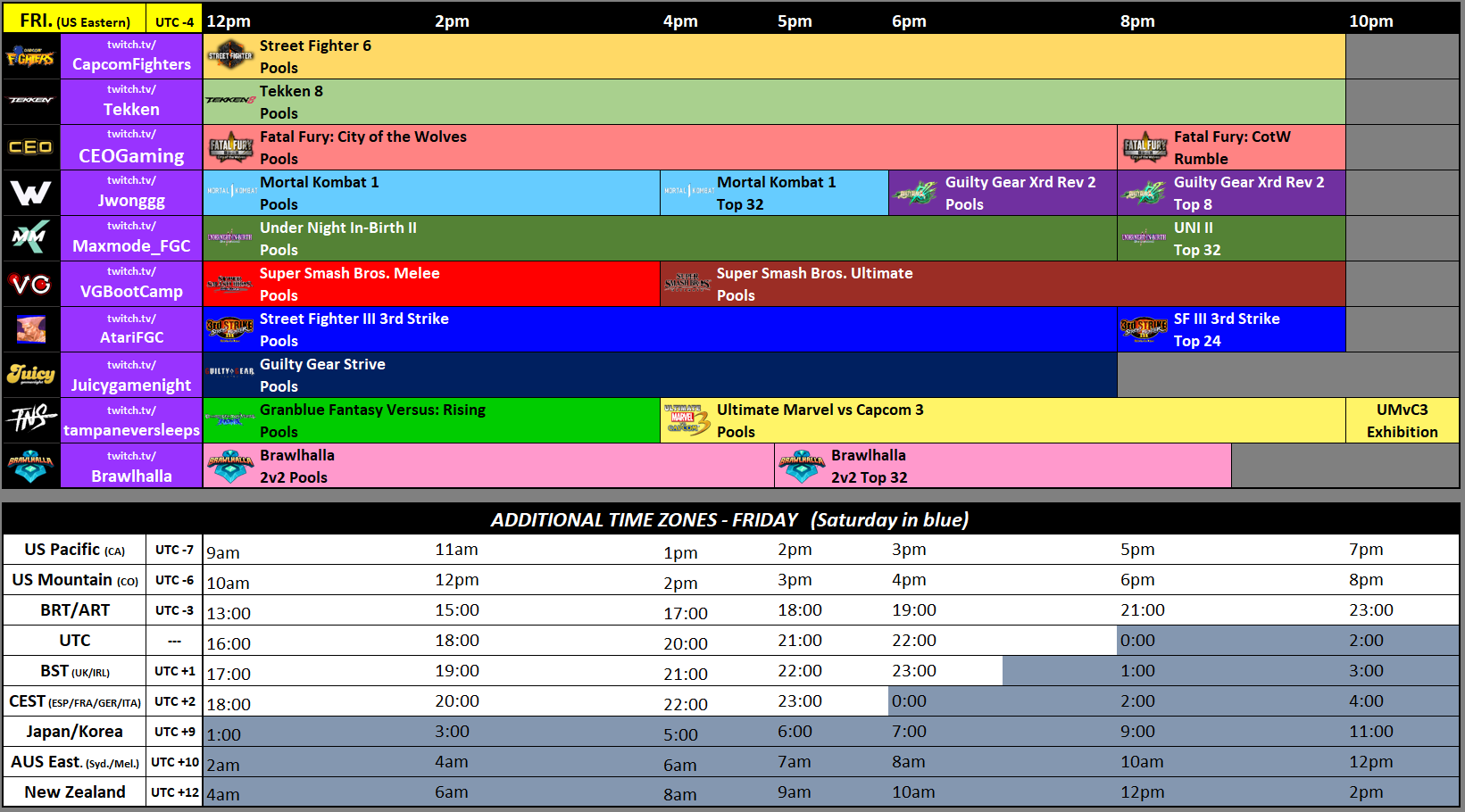
Task: Expand the ADDITIONAL TIME ZONES - FRIDAY header
Action: pos(732,519)
